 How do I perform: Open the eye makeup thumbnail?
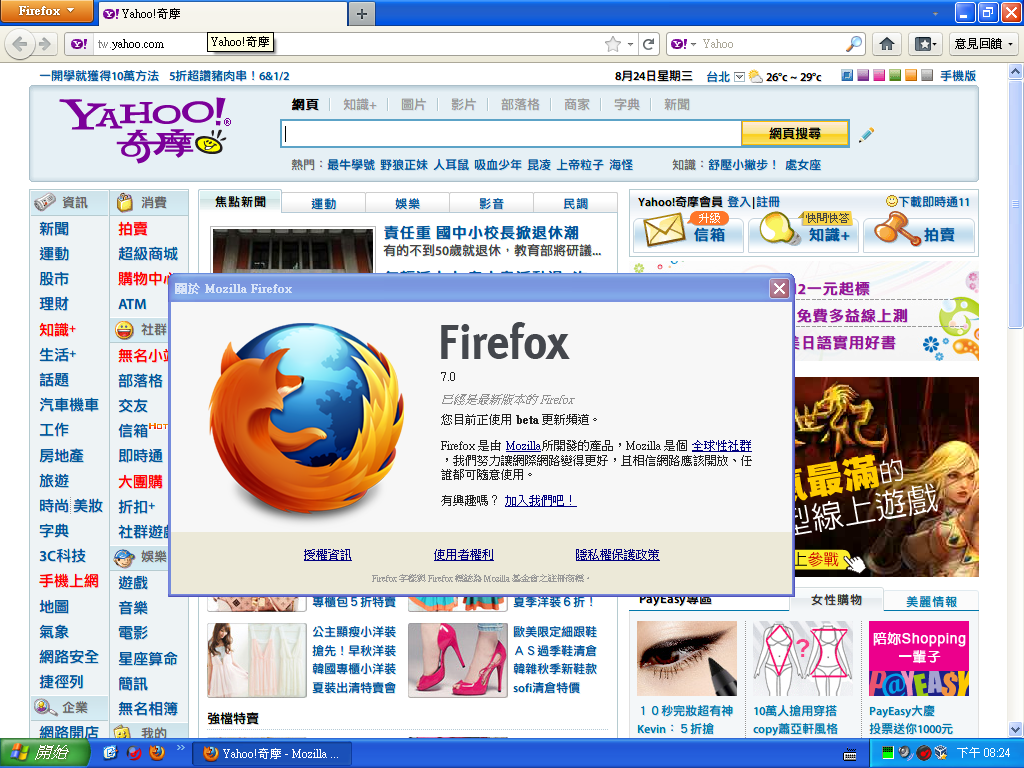686,658
